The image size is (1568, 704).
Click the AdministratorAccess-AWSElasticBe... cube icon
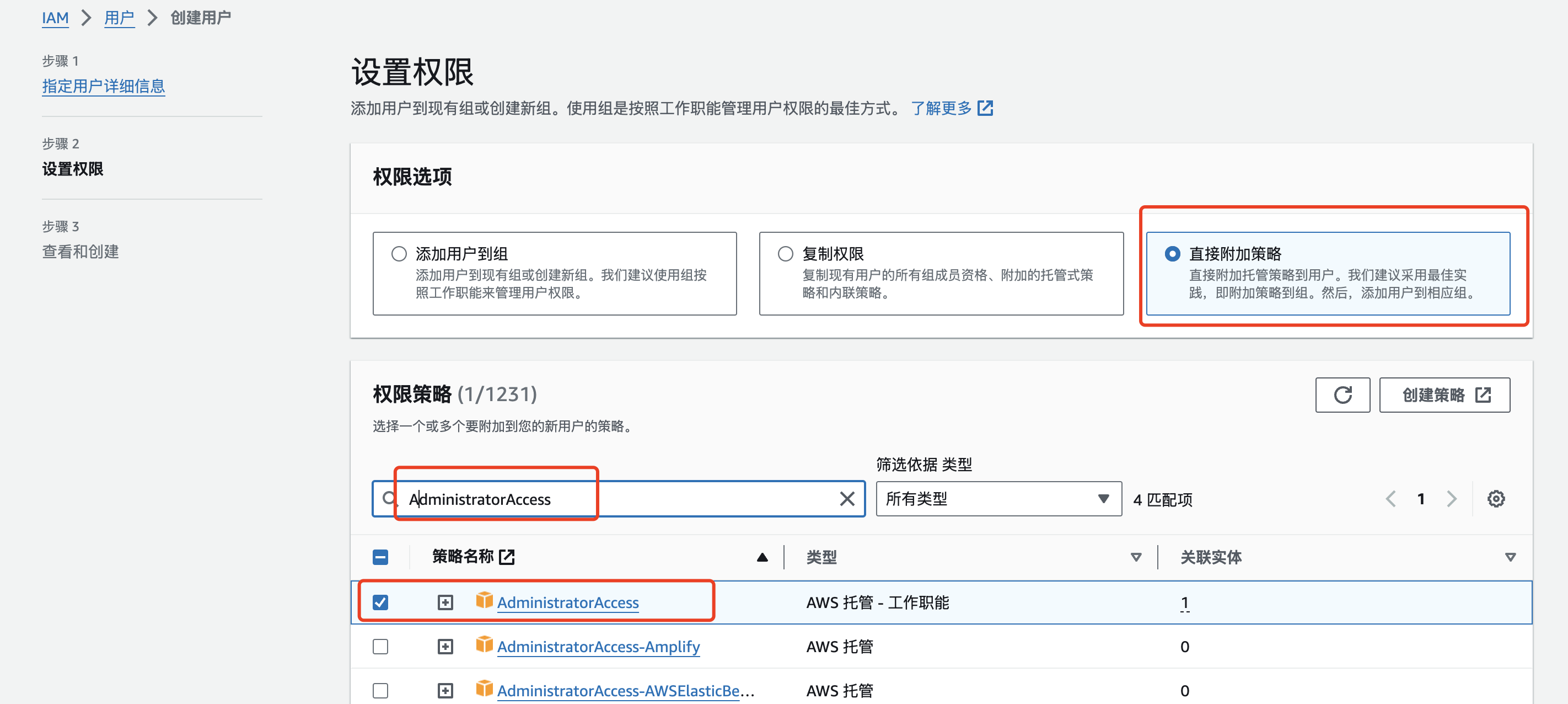click(x=484, y=689)
